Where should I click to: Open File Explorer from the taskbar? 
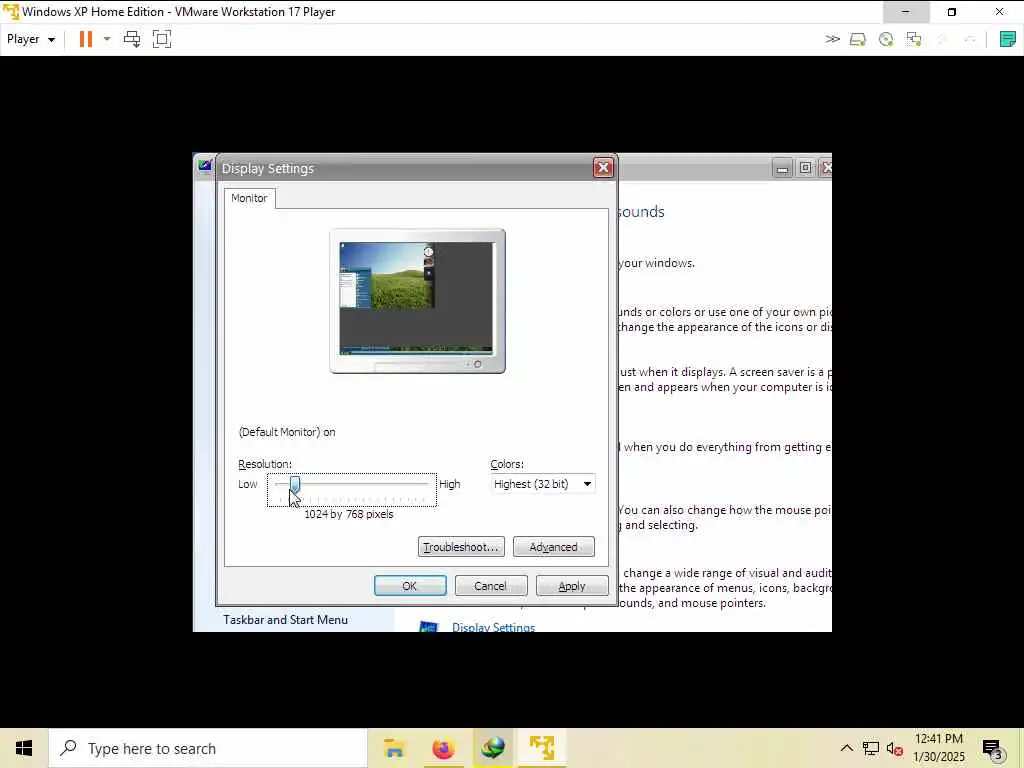click(394, 748)
